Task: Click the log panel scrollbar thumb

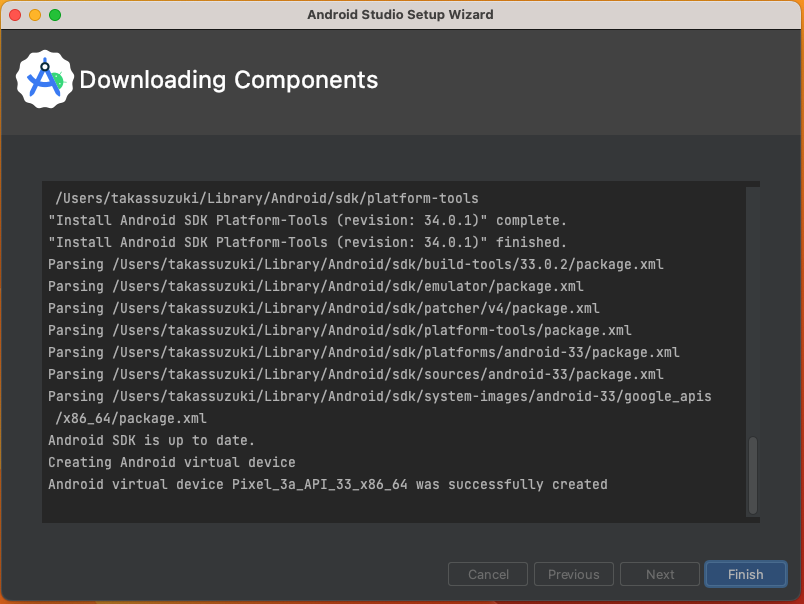Action: pyautogui.click(x=753, y=475)
